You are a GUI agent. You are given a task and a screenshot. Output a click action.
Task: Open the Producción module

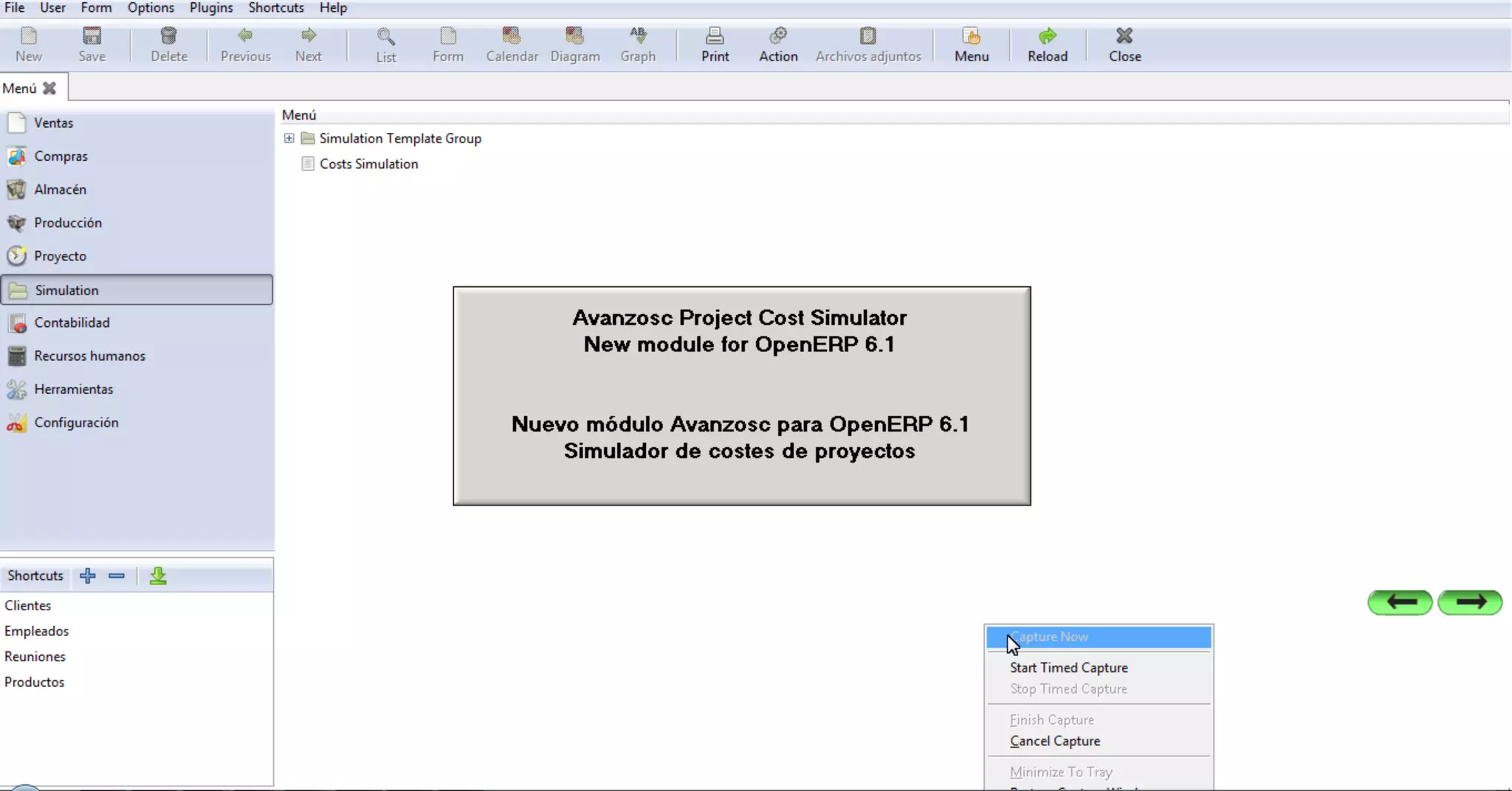pos(137,223)
